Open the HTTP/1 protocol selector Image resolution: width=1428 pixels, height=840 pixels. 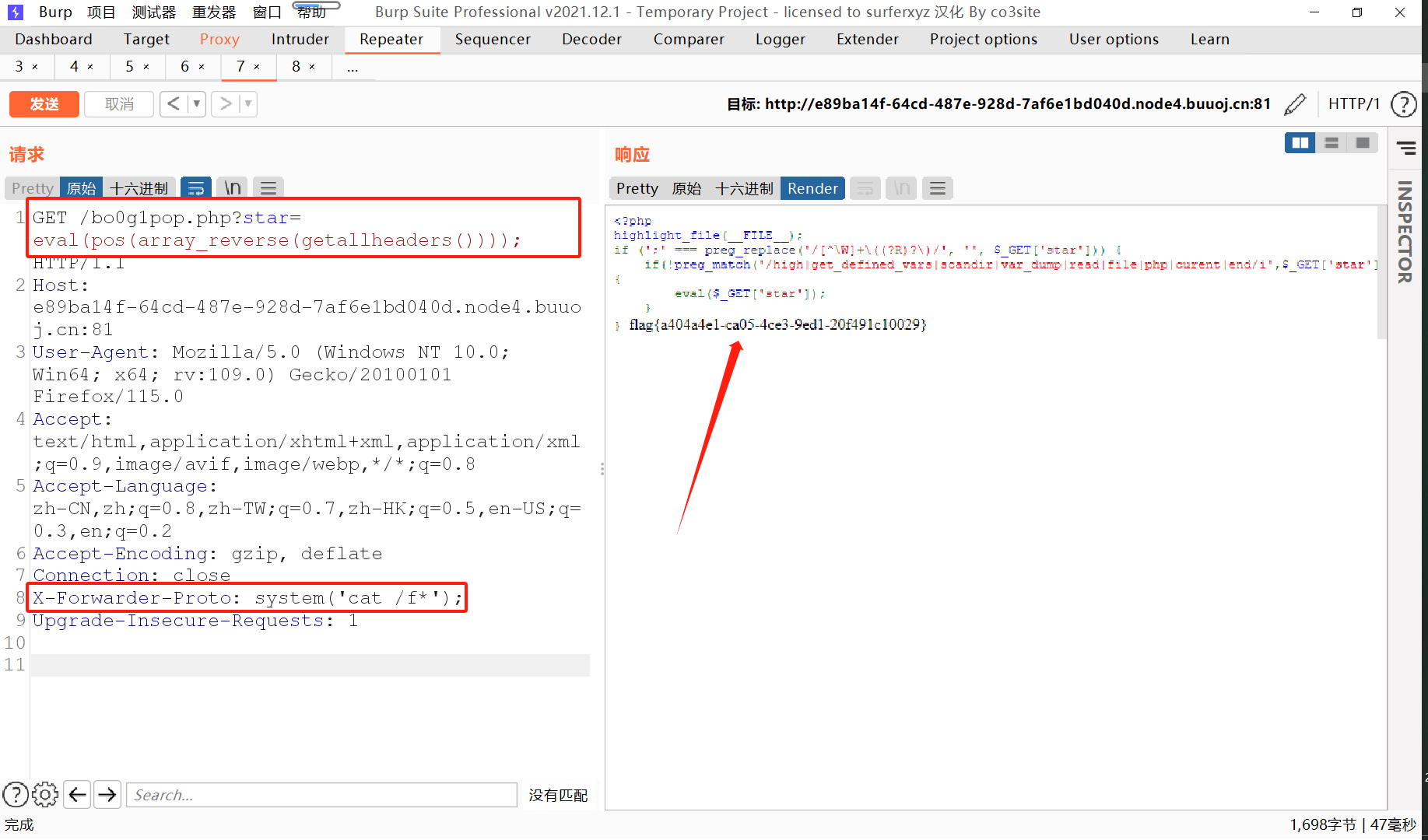coord(1354,104)
